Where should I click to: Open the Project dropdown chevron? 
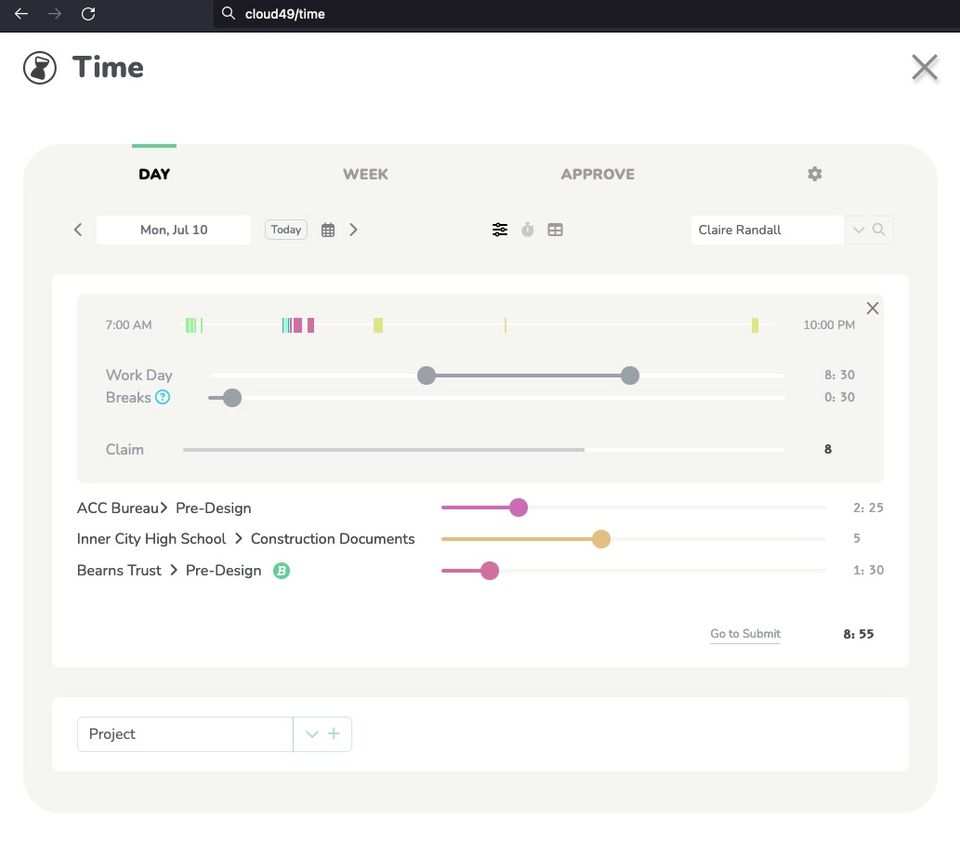[x=311, y=734]
